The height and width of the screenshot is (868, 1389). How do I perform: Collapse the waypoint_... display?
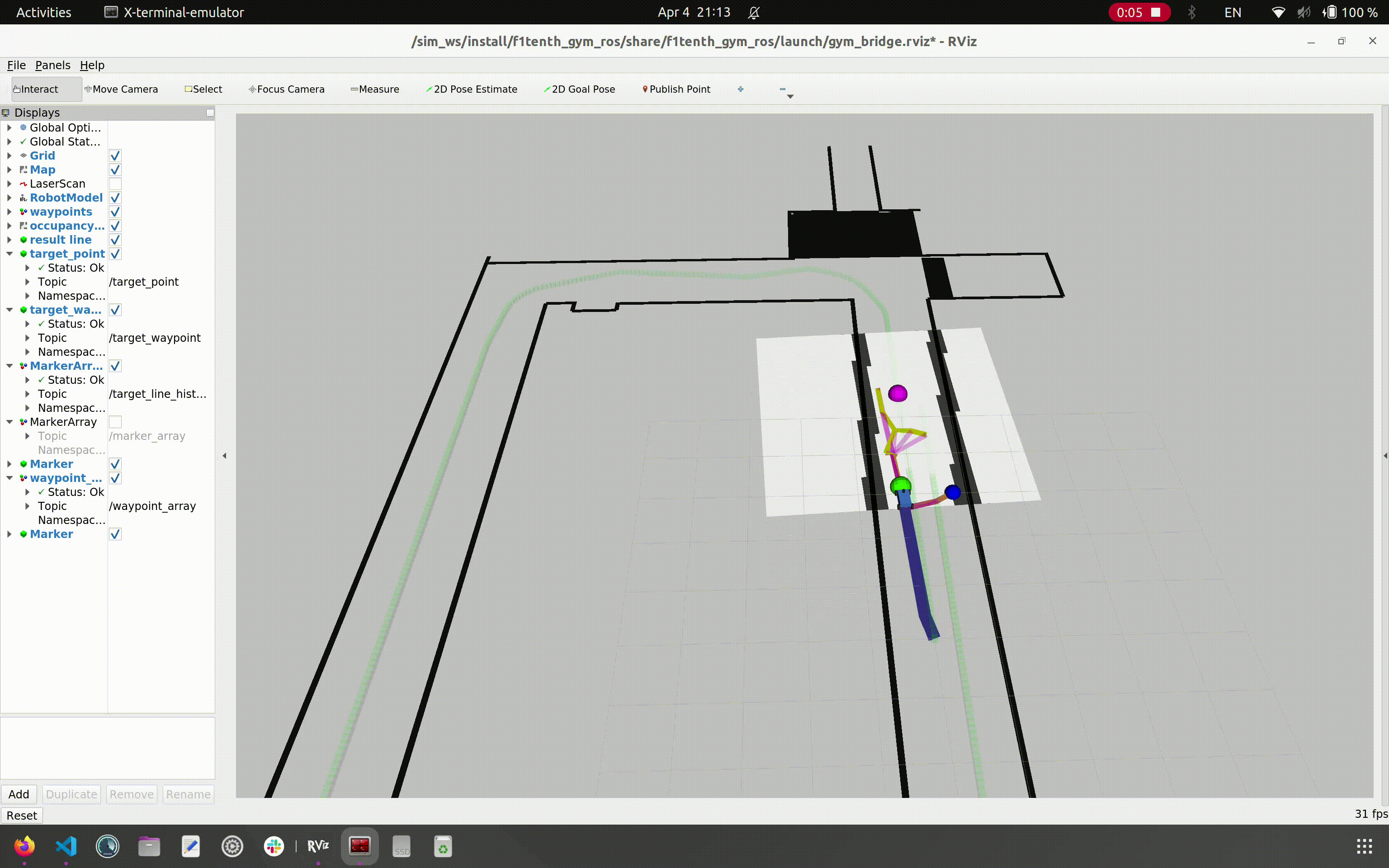pos(9,478)
